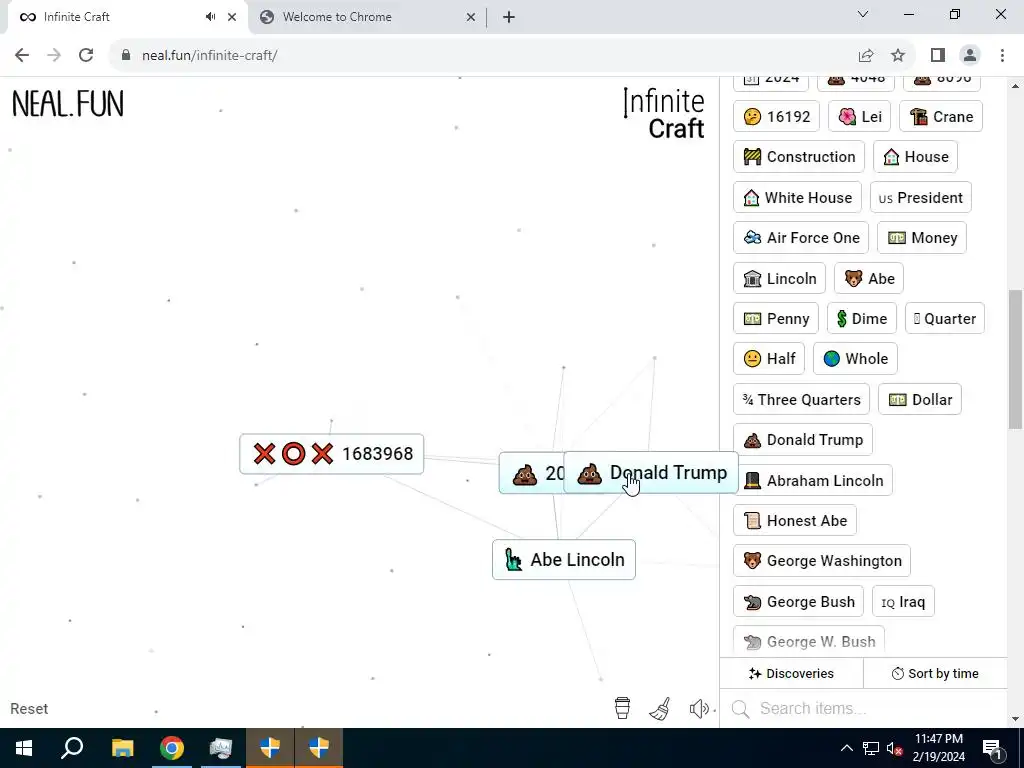Reload the Infinite Craft page

click(86, 56)
